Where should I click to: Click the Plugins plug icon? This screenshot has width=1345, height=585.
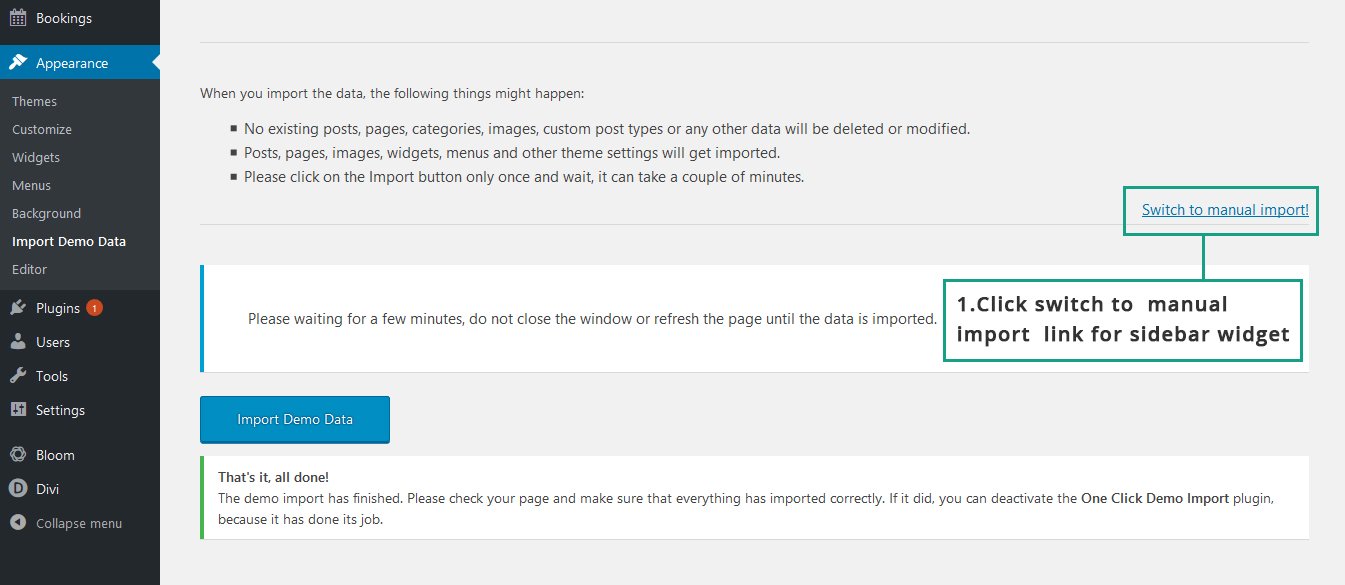[18, 308]
